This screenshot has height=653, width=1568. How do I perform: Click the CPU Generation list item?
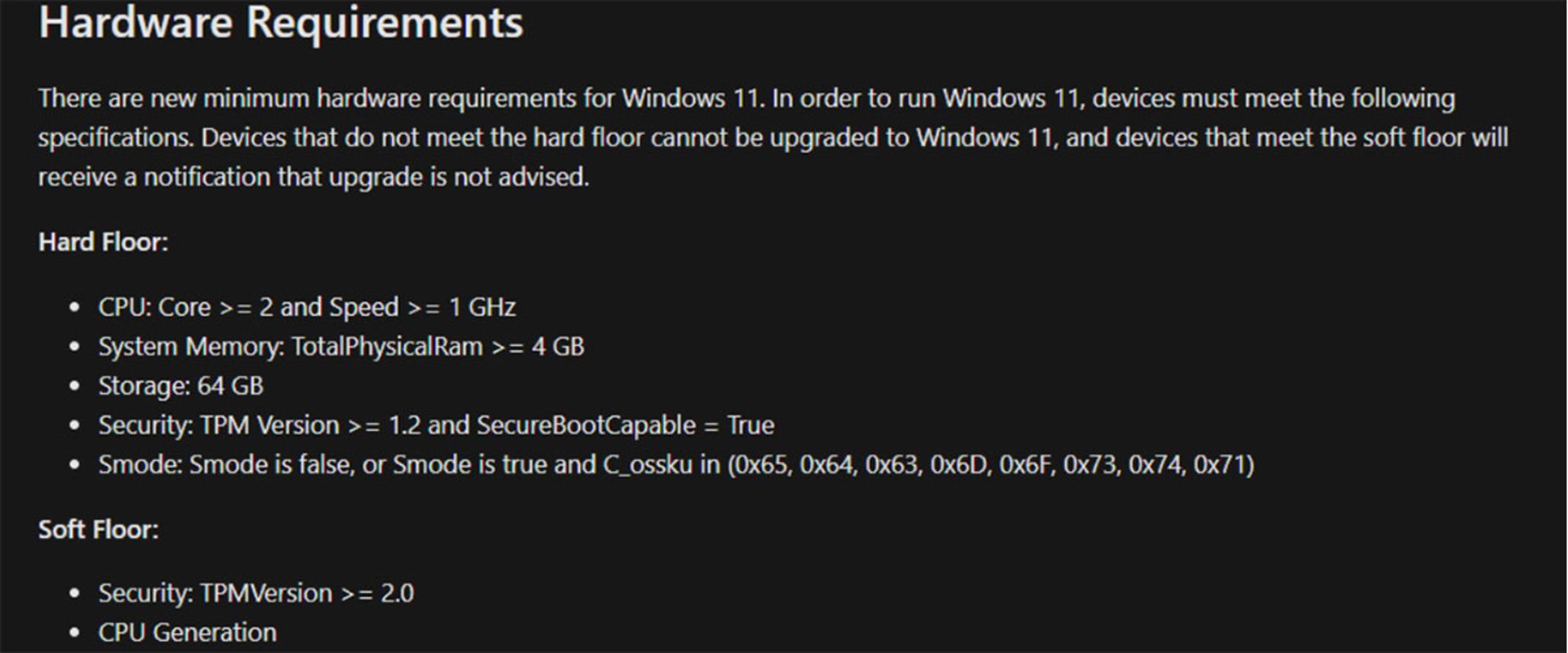(187, 633)
